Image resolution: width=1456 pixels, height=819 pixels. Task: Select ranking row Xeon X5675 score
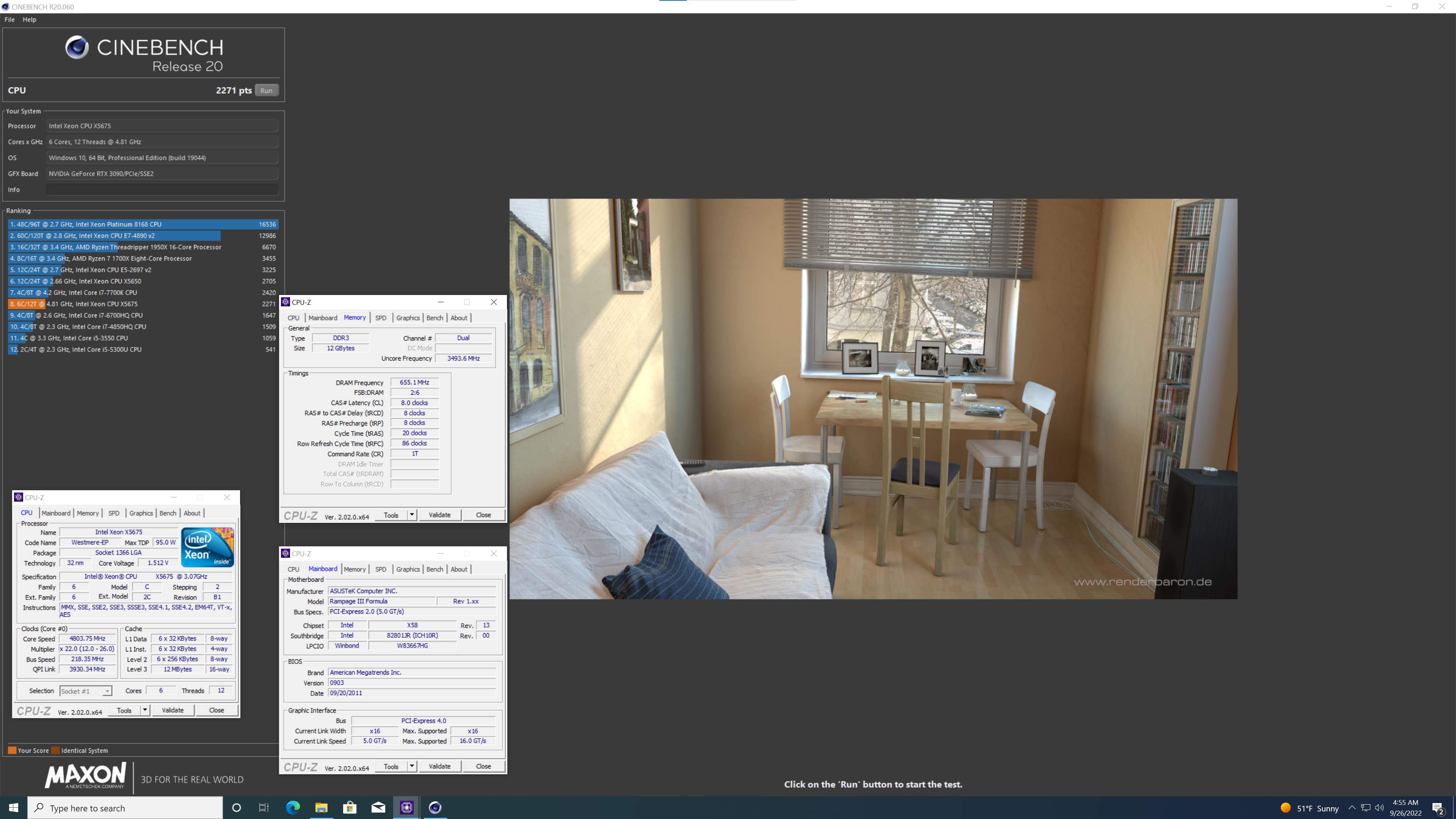(143, 303)
